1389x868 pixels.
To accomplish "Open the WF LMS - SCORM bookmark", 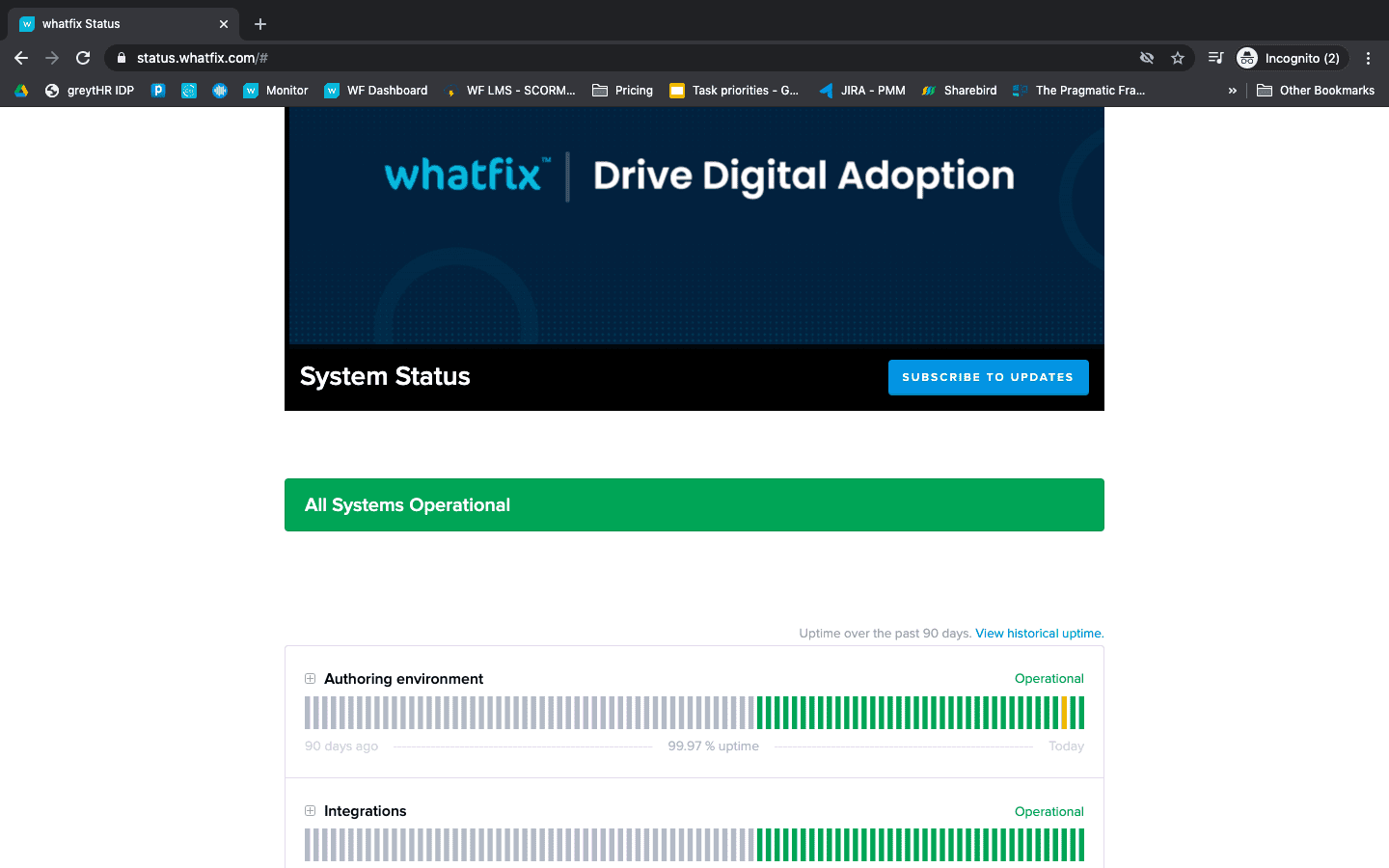I will [509, 91].
